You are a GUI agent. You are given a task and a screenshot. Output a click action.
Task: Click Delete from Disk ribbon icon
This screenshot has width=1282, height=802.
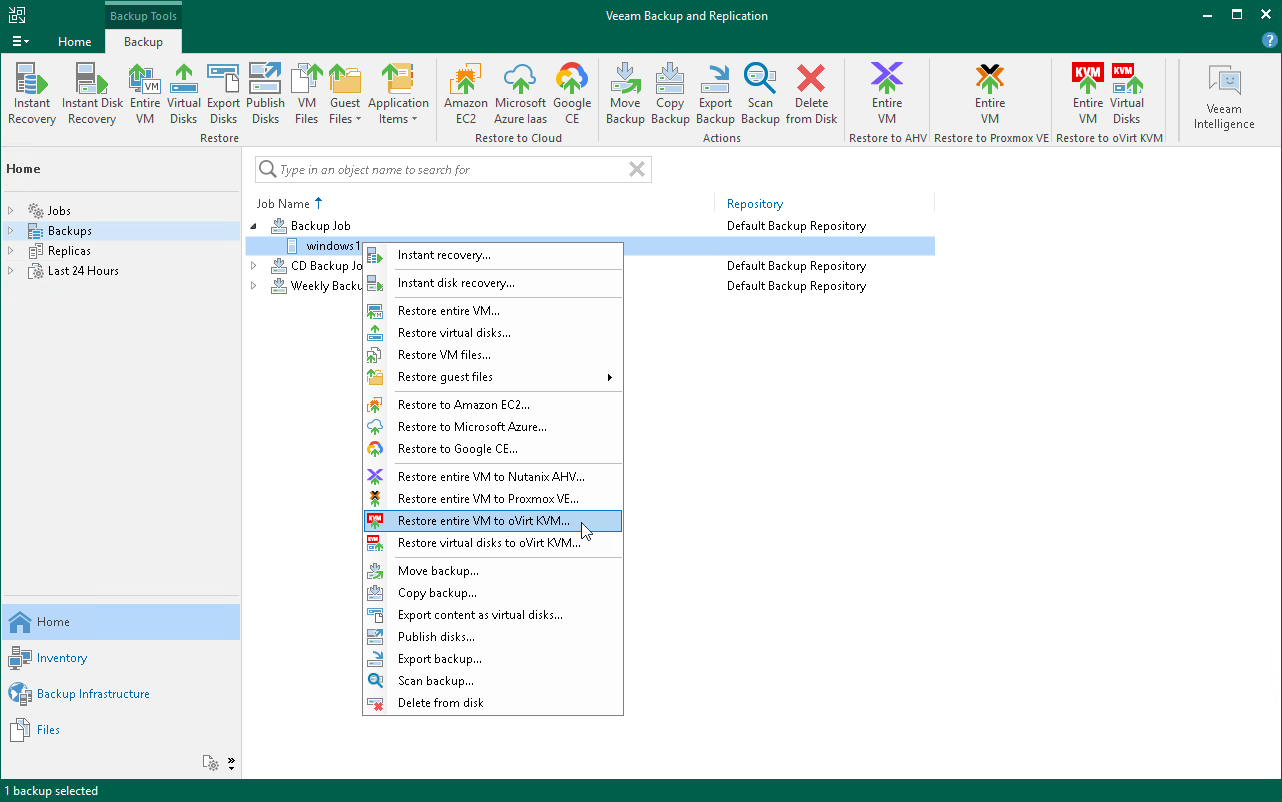(x=811, y=94)
